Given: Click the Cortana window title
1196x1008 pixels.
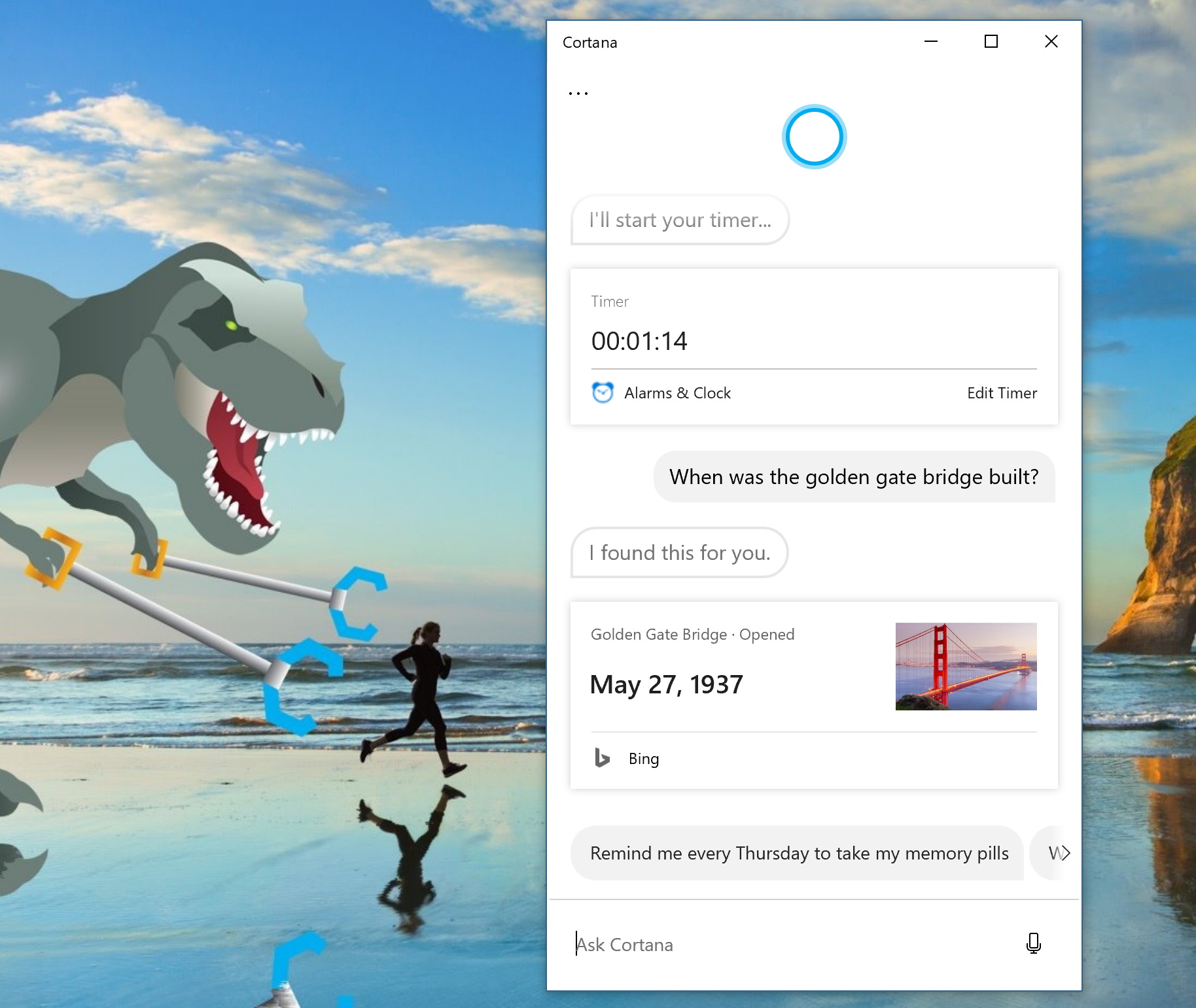Looking at the screenshot, I should point(589,43).
